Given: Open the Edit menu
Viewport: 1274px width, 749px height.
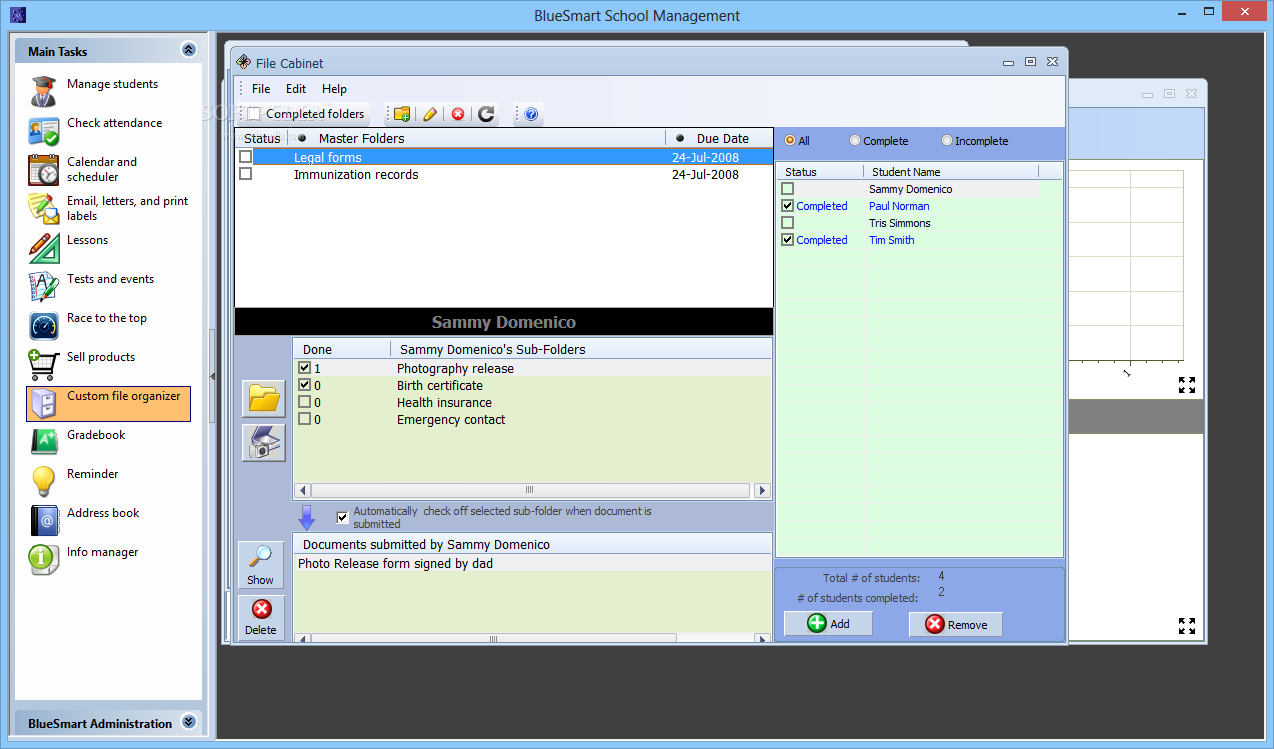Looking at the screenshot, I should tap(296, 89).
